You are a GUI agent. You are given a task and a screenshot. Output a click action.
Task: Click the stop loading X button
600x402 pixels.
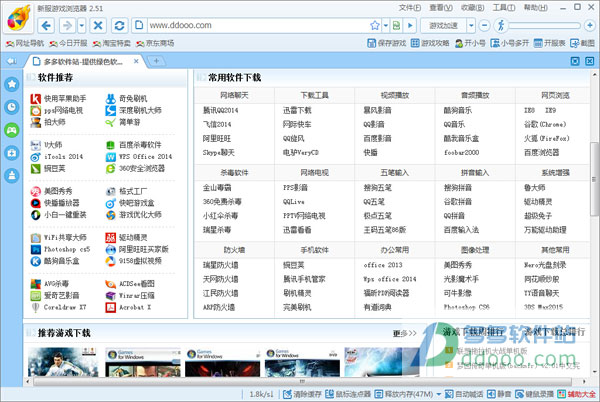98,26
